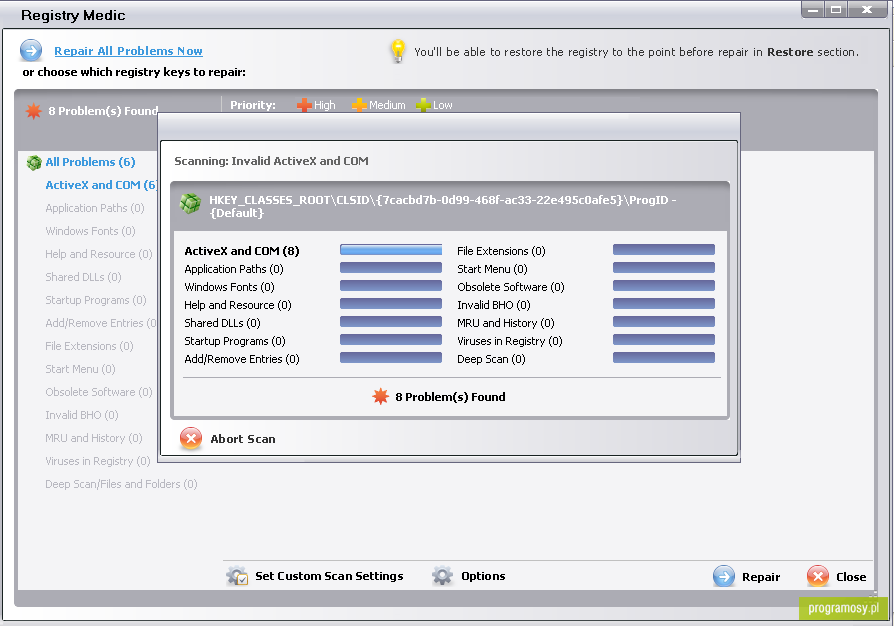Click the gear icon for Set Custom Scan Settings

237,576
